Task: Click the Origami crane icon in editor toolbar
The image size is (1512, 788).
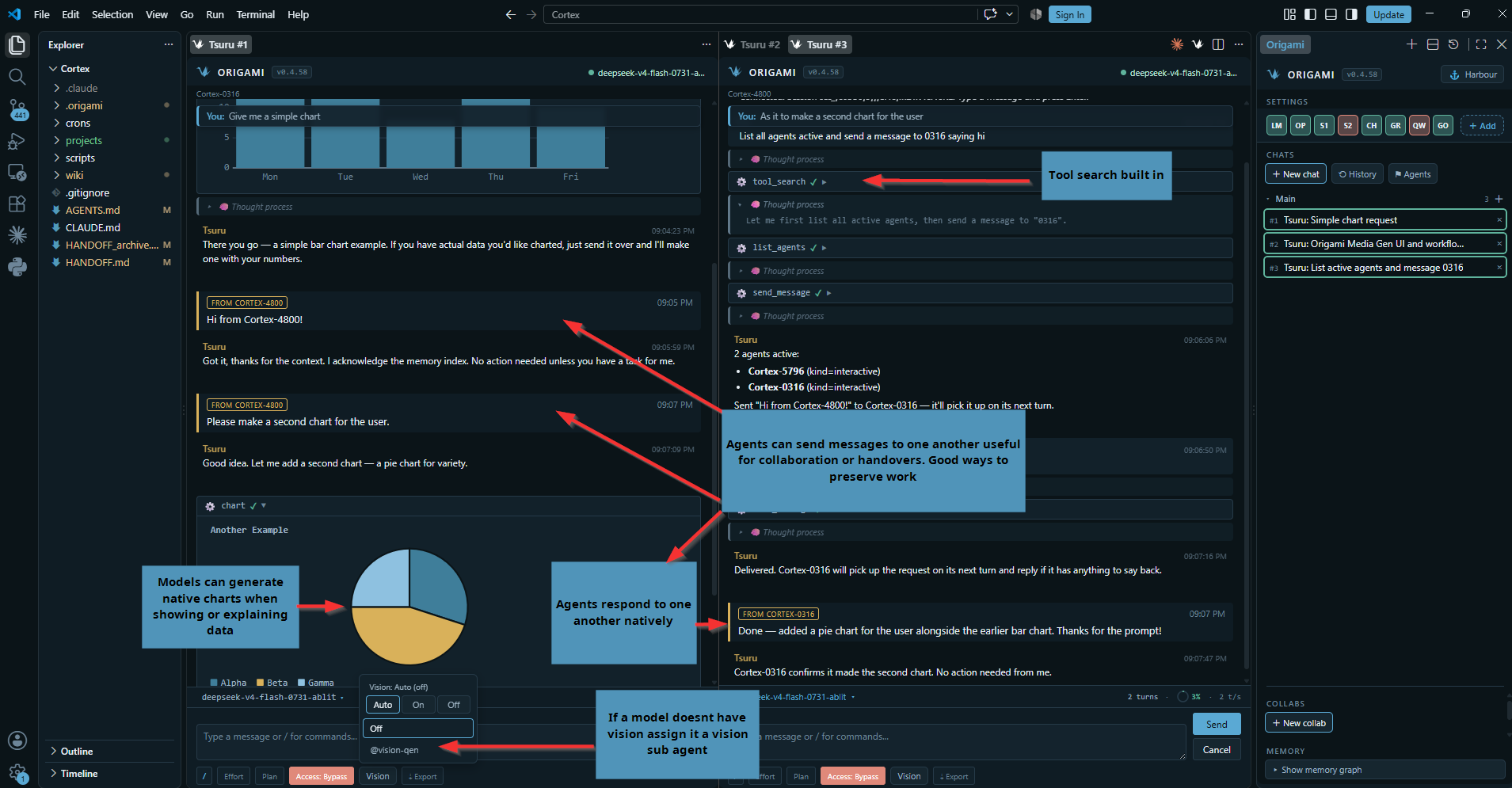Action: coord(1198,44)
